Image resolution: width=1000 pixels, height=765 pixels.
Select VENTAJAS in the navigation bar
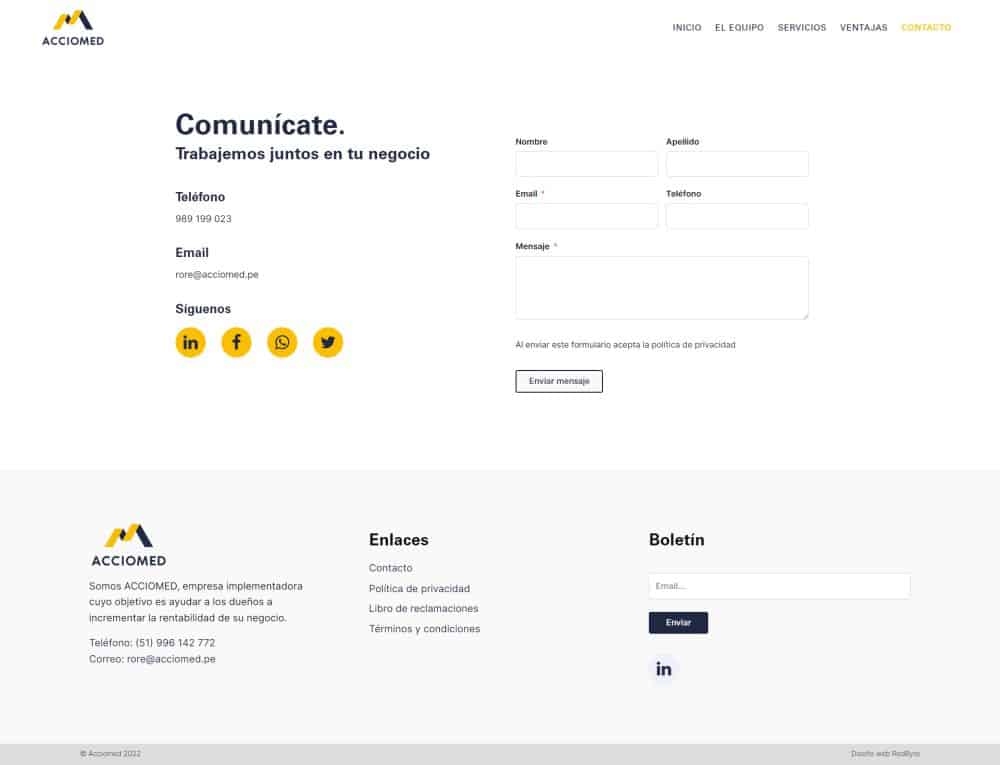(x=863, y=28)
